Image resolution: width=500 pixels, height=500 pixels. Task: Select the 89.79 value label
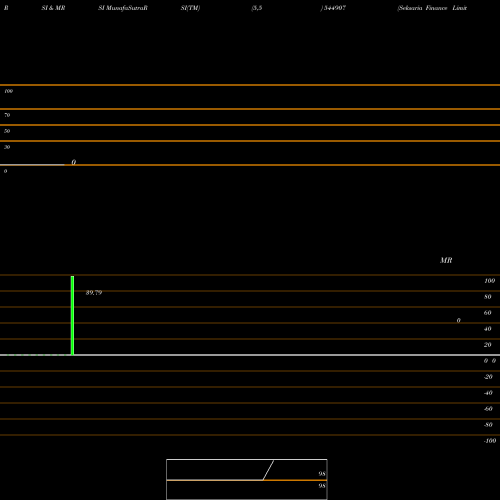[x=94, y=293]
